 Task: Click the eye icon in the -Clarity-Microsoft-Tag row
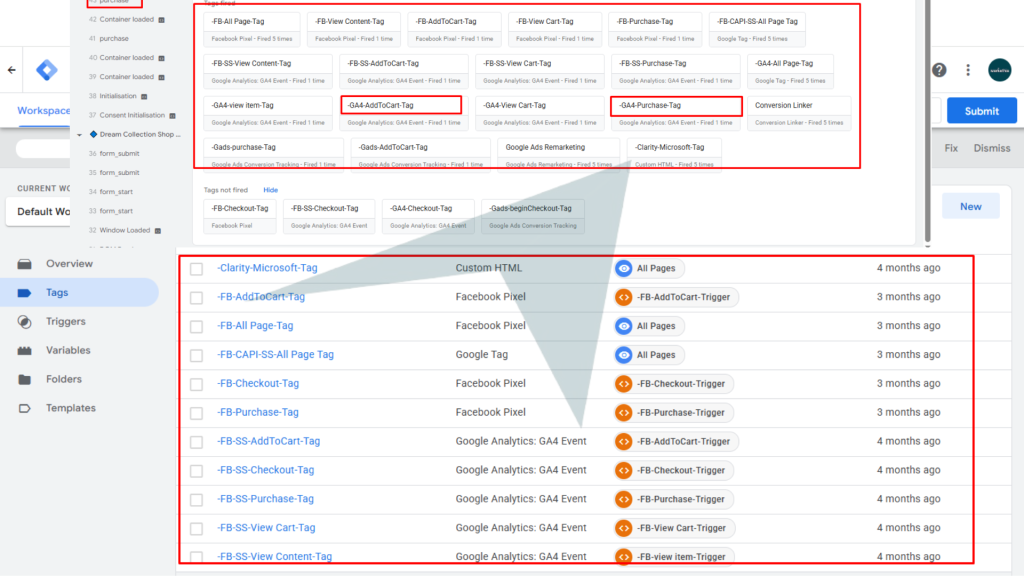coord(624,268)
